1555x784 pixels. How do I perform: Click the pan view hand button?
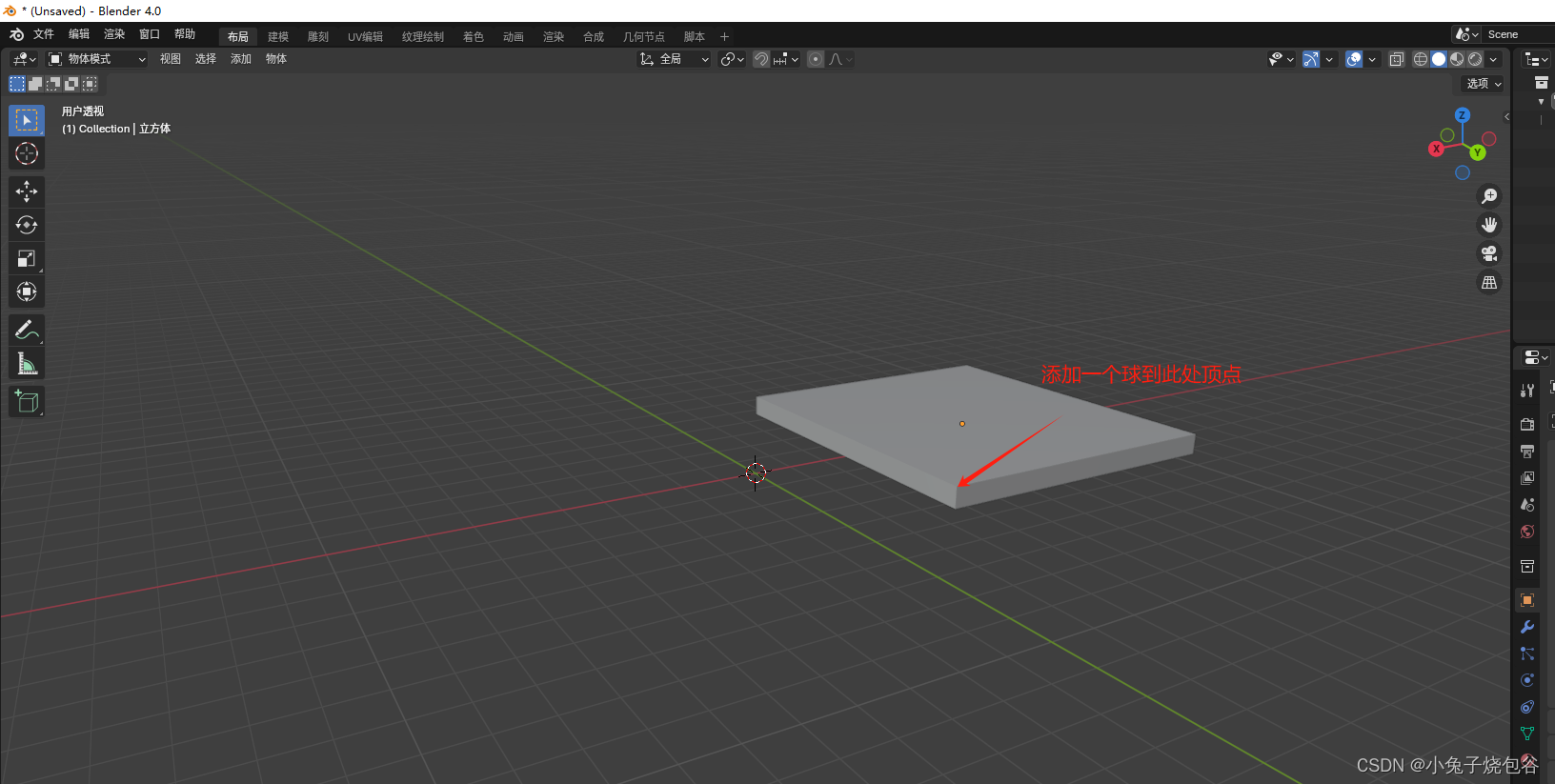coord(1489,225)
